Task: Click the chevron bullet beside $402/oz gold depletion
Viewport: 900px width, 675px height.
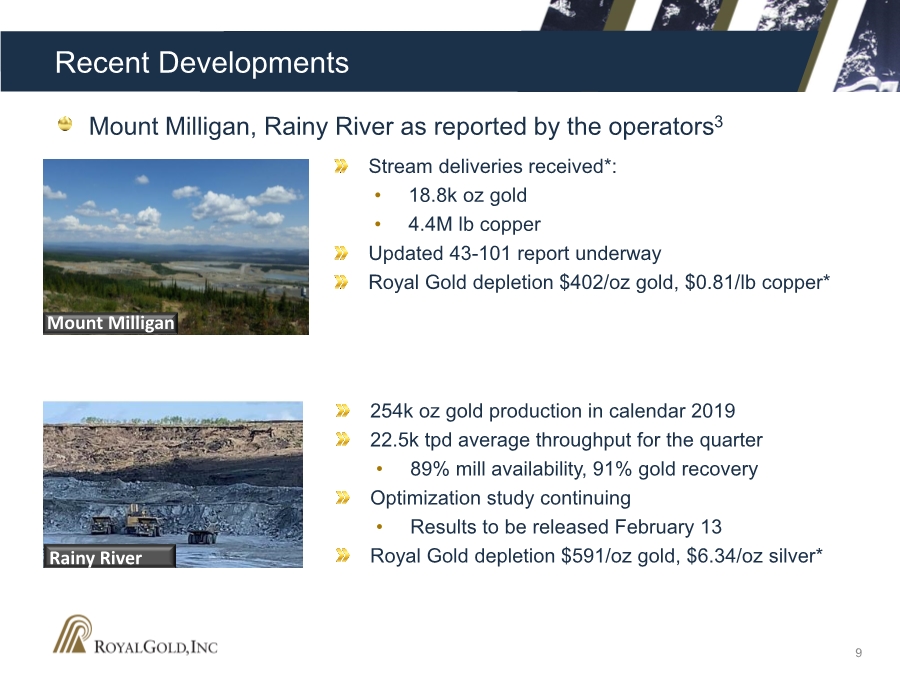Action: [341, 282]
